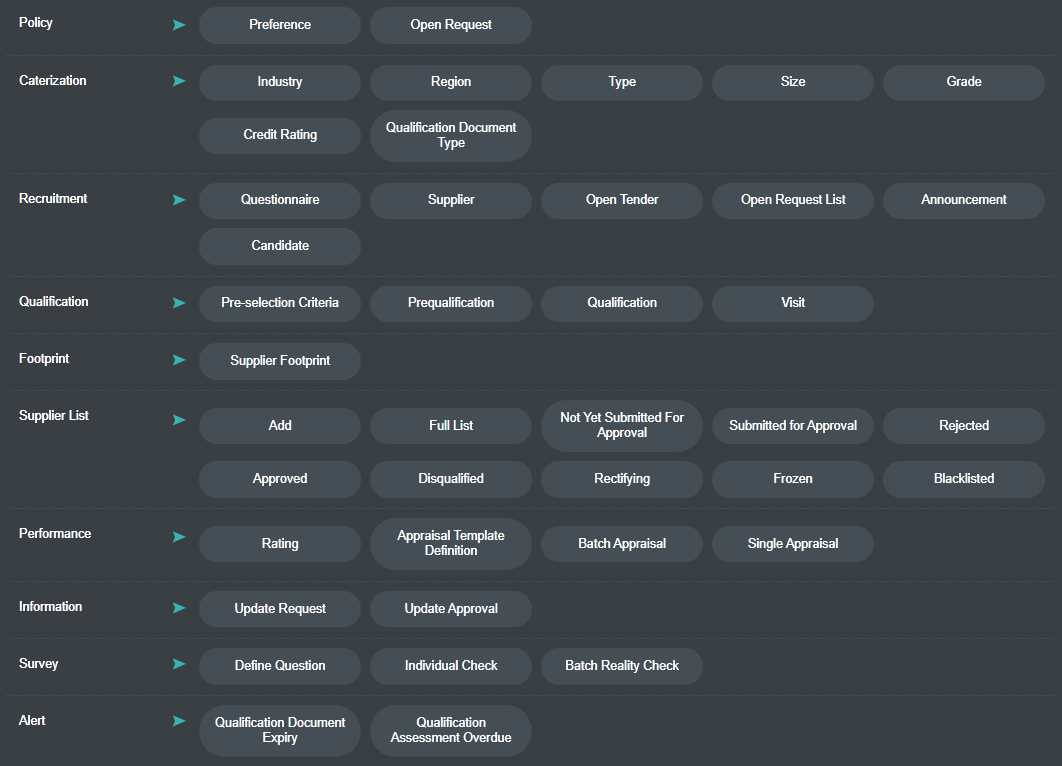This screenshot has width=1062, height=766.
Task: Open the Preference policy page
Action: click(280, 25)
